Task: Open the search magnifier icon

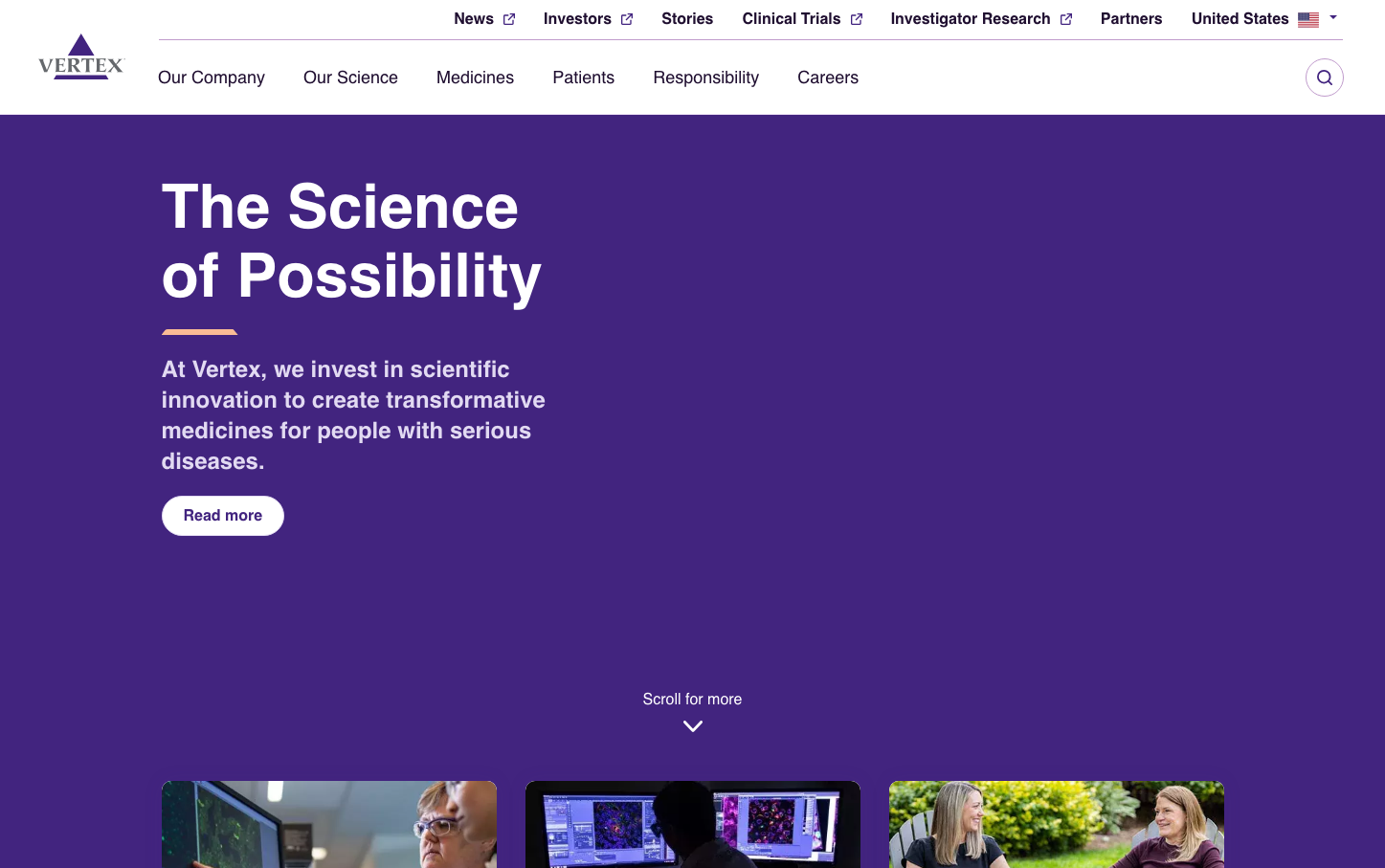Action: [x=1324, y=78]
